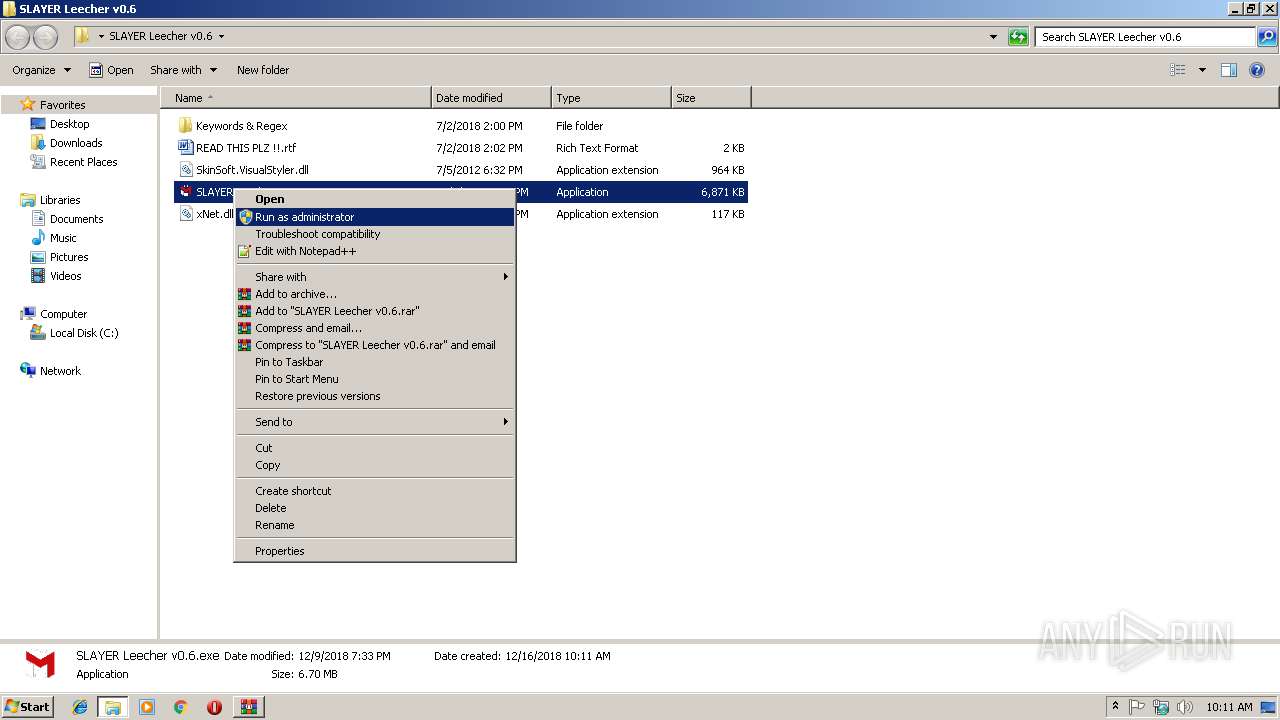1280x720 pixels.
Task: Expand the Share with toolbar dropdown
Action: coord(183,70)
